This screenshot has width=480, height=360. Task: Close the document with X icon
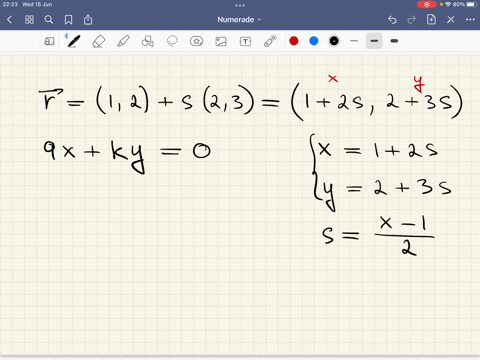pos(451,20)
